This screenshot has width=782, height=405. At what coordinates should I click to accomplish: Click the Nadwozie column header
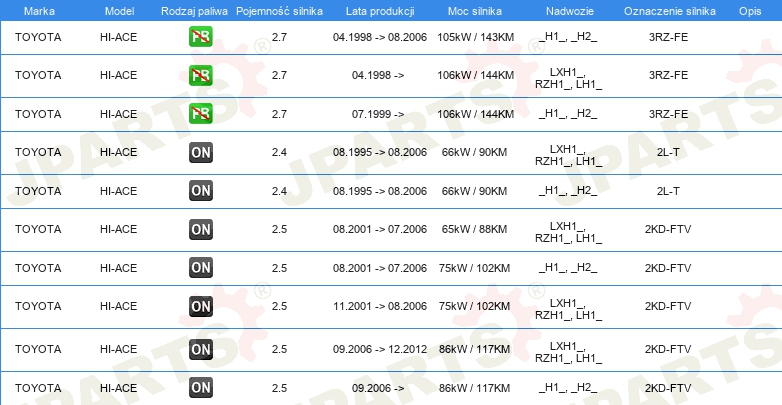[570, 11]
